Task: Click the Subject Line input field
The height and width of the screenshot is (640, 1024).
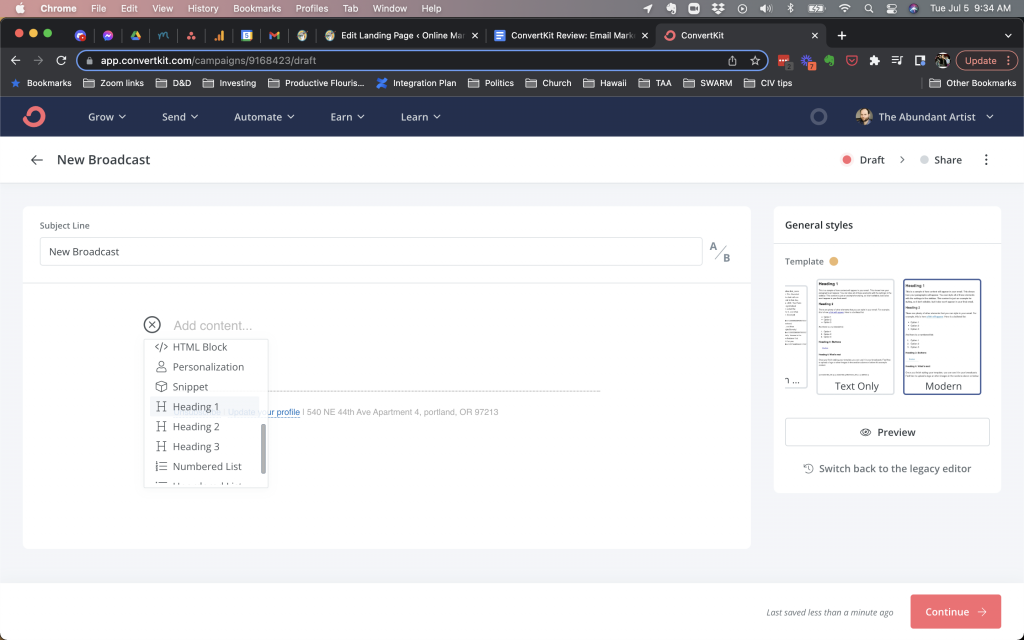Action: point(371,251)
